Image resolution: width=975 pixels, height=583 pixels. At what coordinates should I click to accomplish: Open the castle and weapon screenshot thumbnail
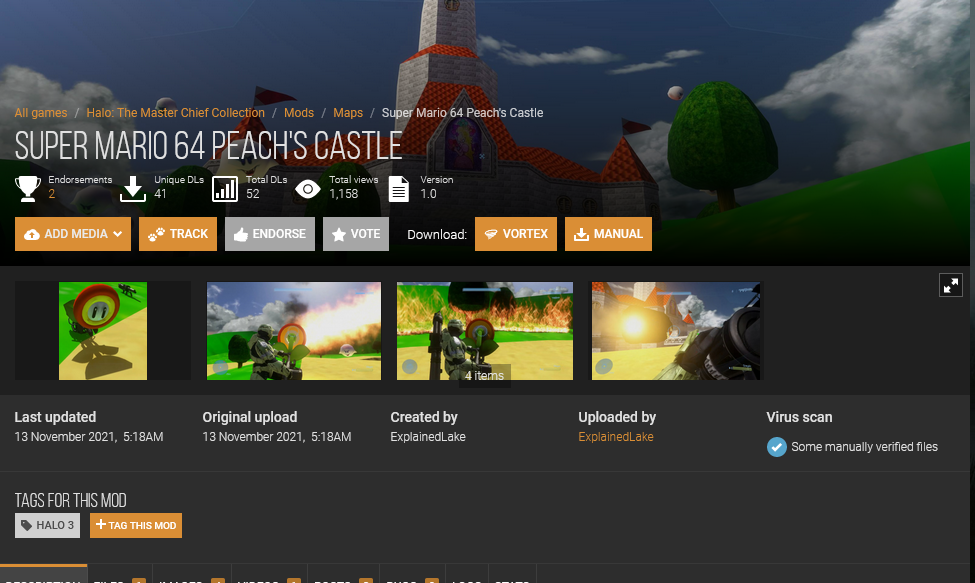tap(676, 331)
